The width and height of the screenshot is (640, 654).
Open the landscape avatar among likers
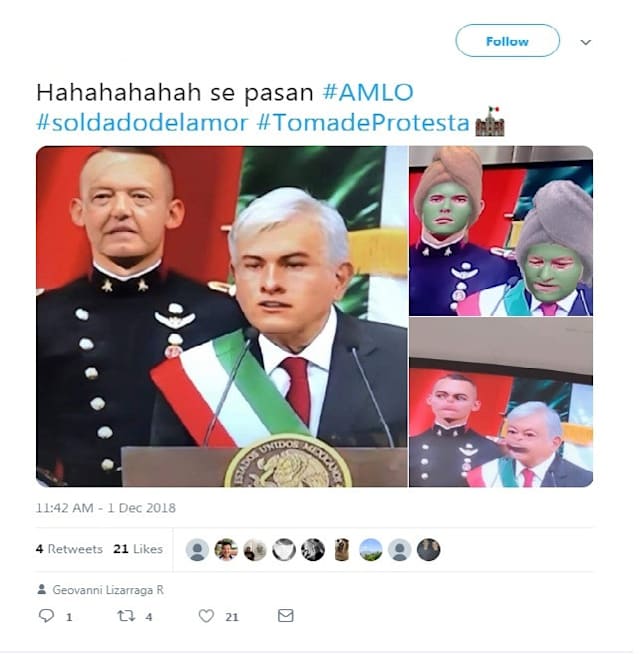370,550
